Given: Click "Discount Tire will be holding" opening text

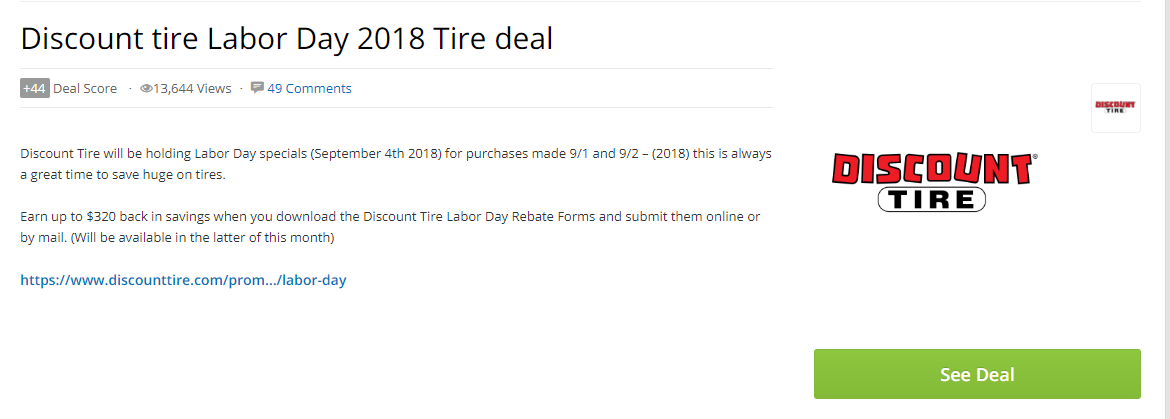Looking at the screenshot, I should 108,153.
